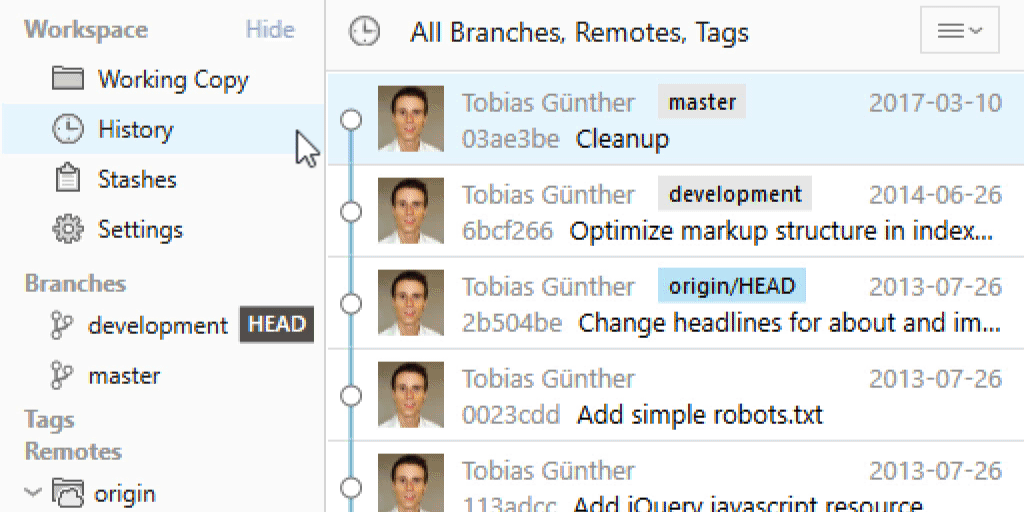Select the Cleanup commit 03ae3be

coord(622,139)
